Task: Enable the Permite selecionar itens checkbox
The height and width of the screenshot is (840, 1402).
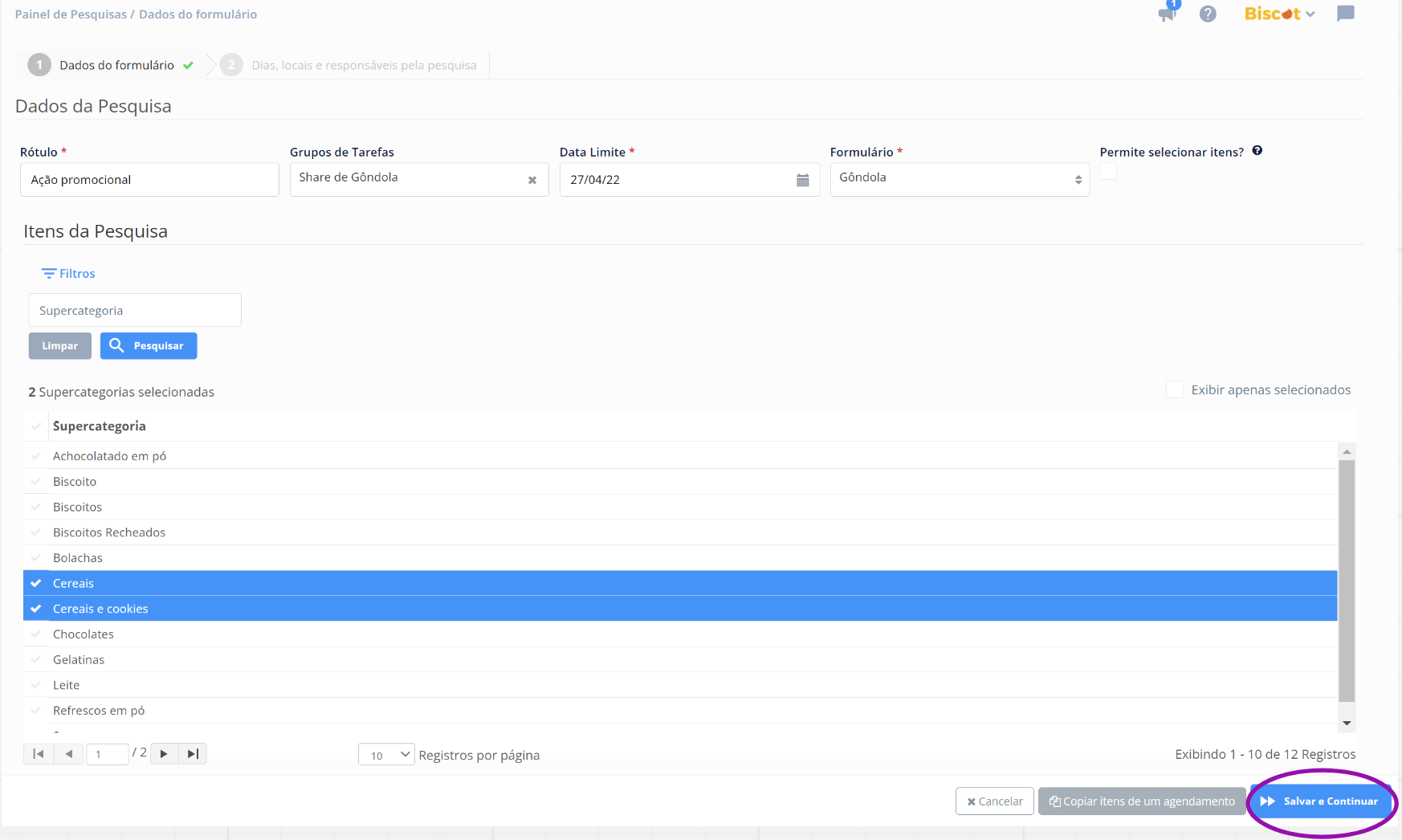Action: click(x=1108, y=171)
